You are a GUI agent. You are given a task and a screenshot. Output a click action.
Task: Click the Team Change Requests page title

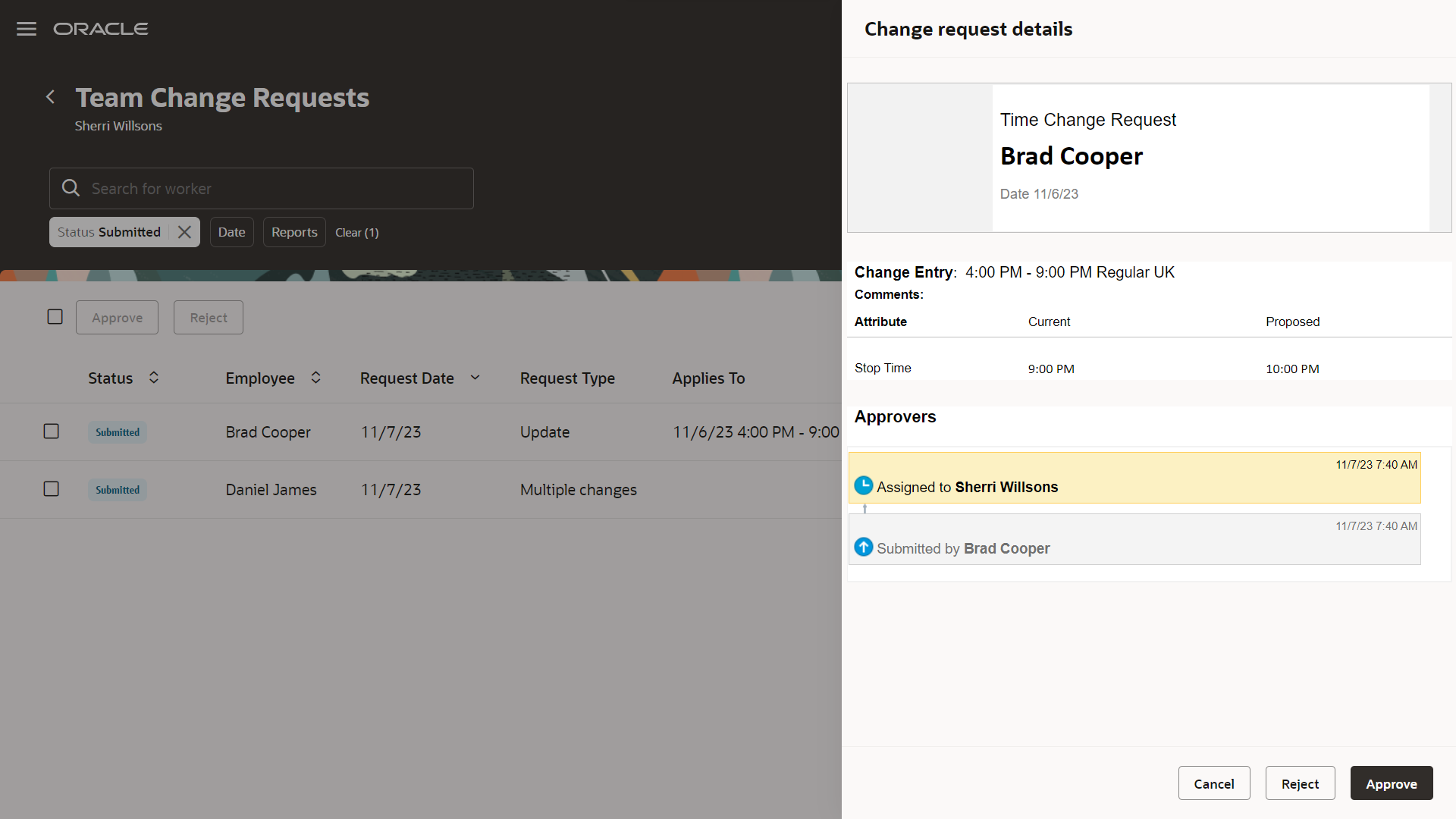tap(222, 97)
